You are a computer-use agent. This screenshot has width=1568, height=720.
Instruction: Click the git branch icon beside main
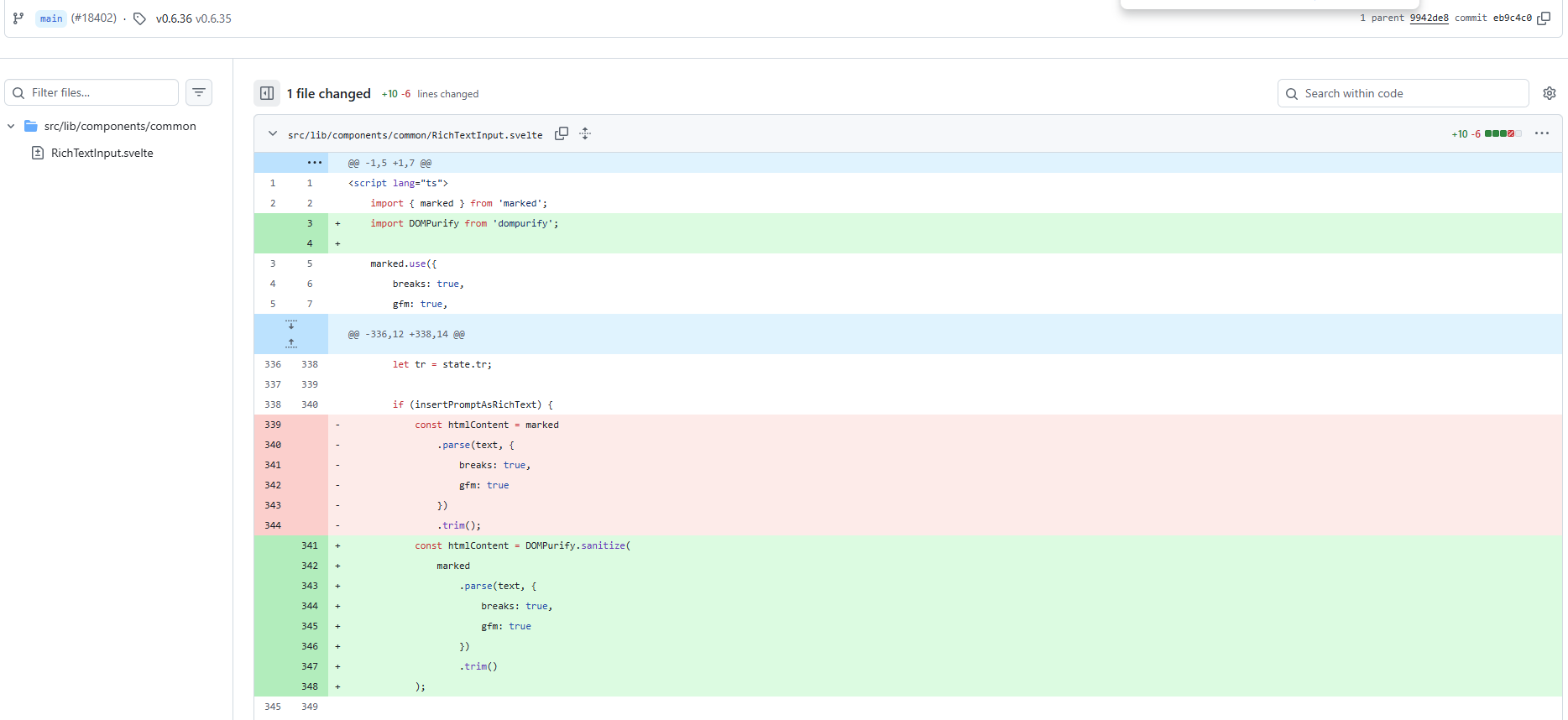(x=18, y=18)
